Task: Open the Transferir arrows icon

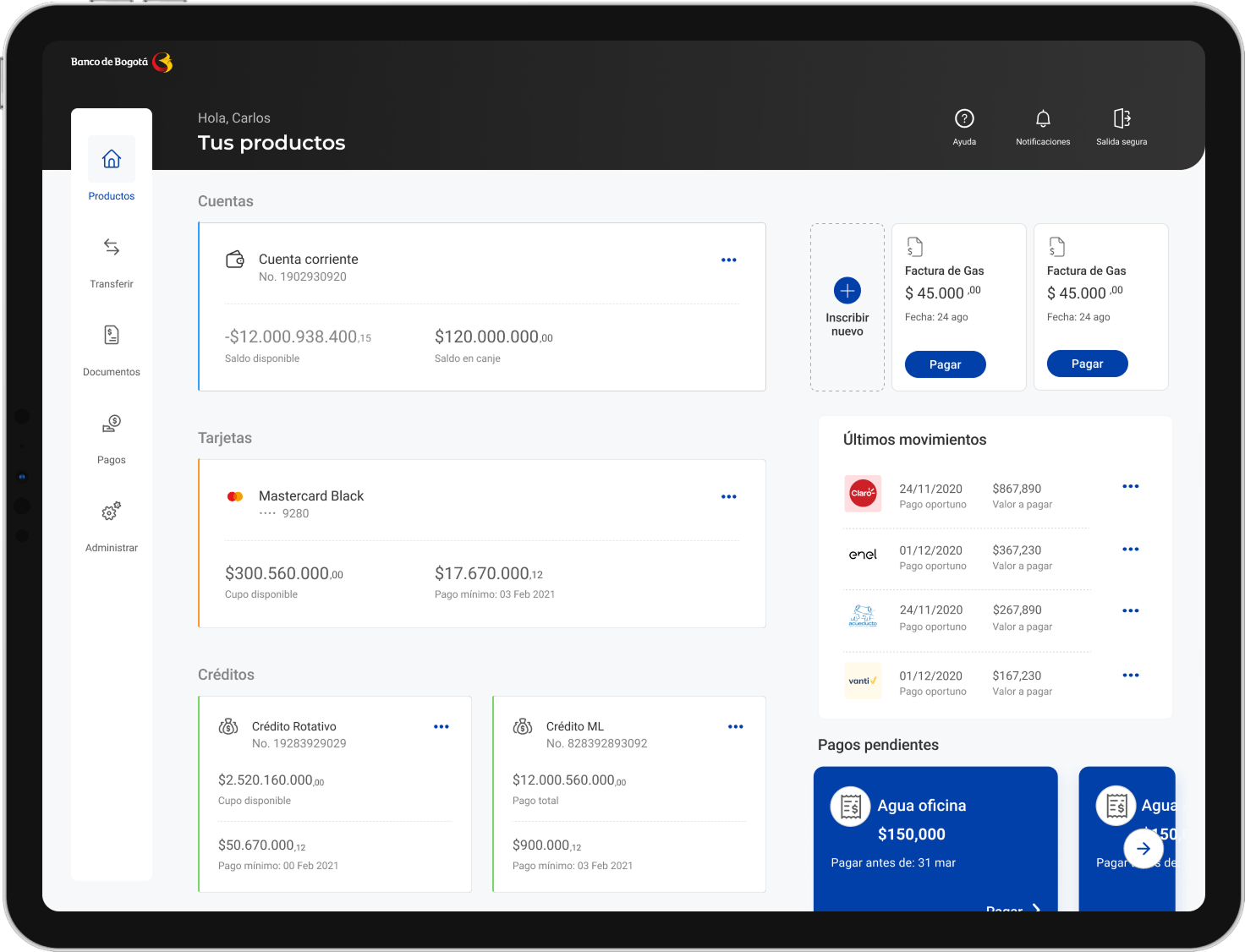Action: (112, 247)
